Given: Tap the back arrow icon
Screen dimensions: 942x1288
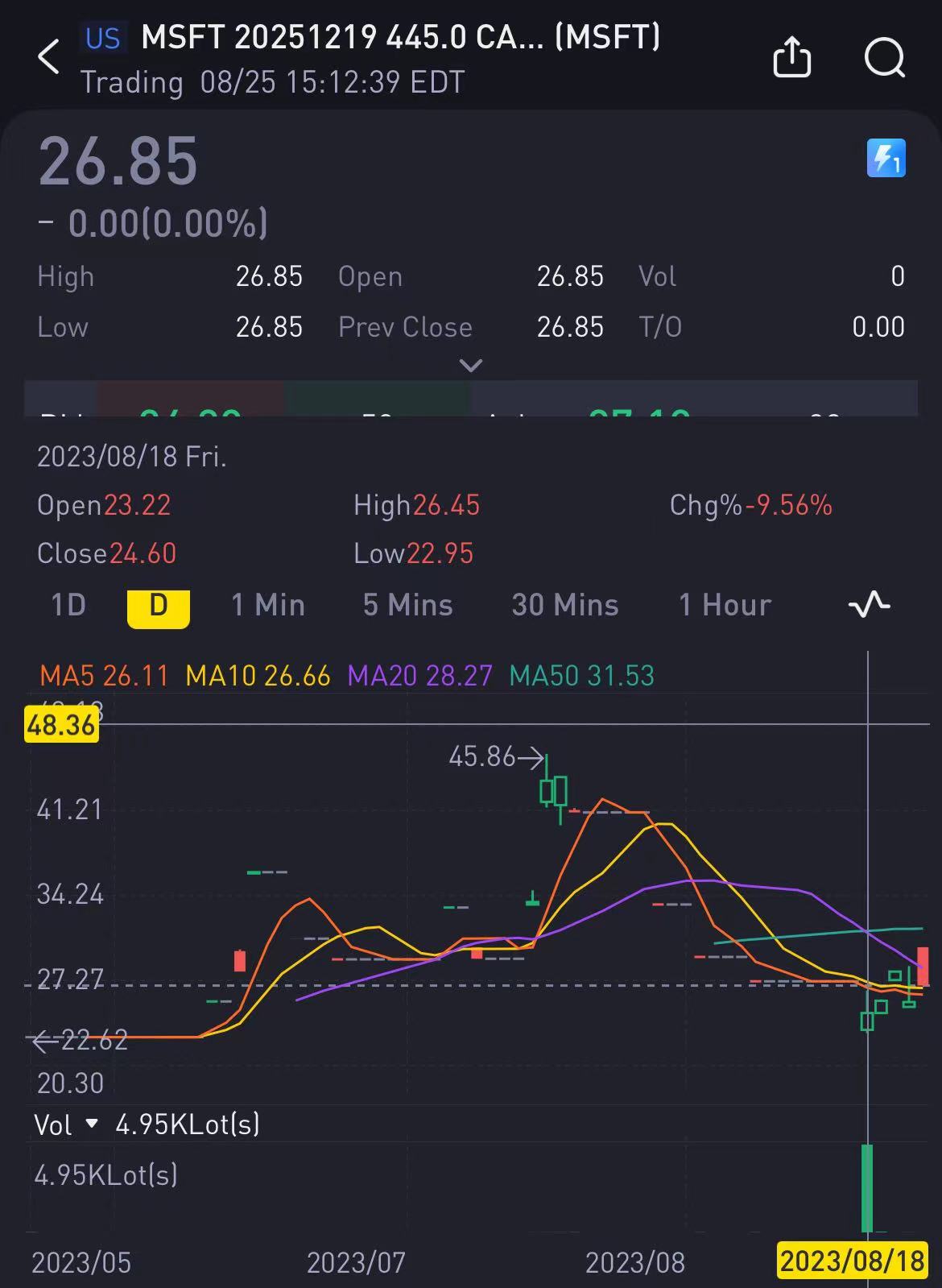Looking at the screenshot, I should 48,57.
